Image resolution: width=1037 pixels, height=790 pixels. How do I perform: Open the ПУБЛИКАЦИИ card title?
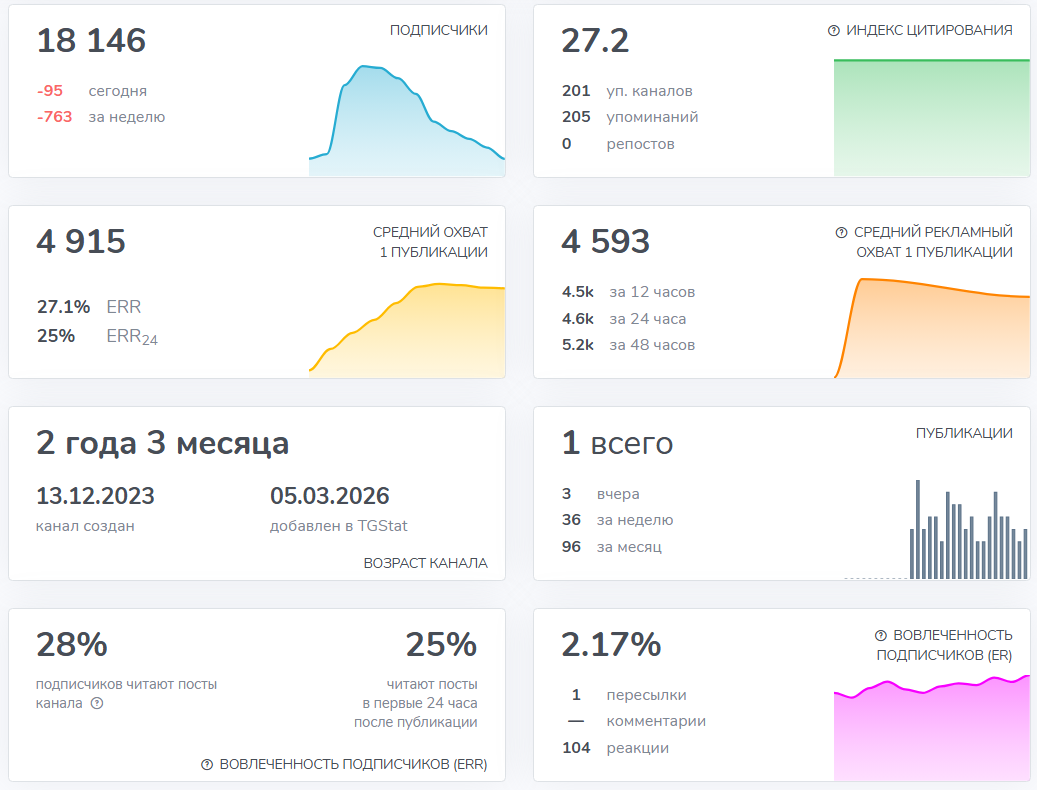964,433
